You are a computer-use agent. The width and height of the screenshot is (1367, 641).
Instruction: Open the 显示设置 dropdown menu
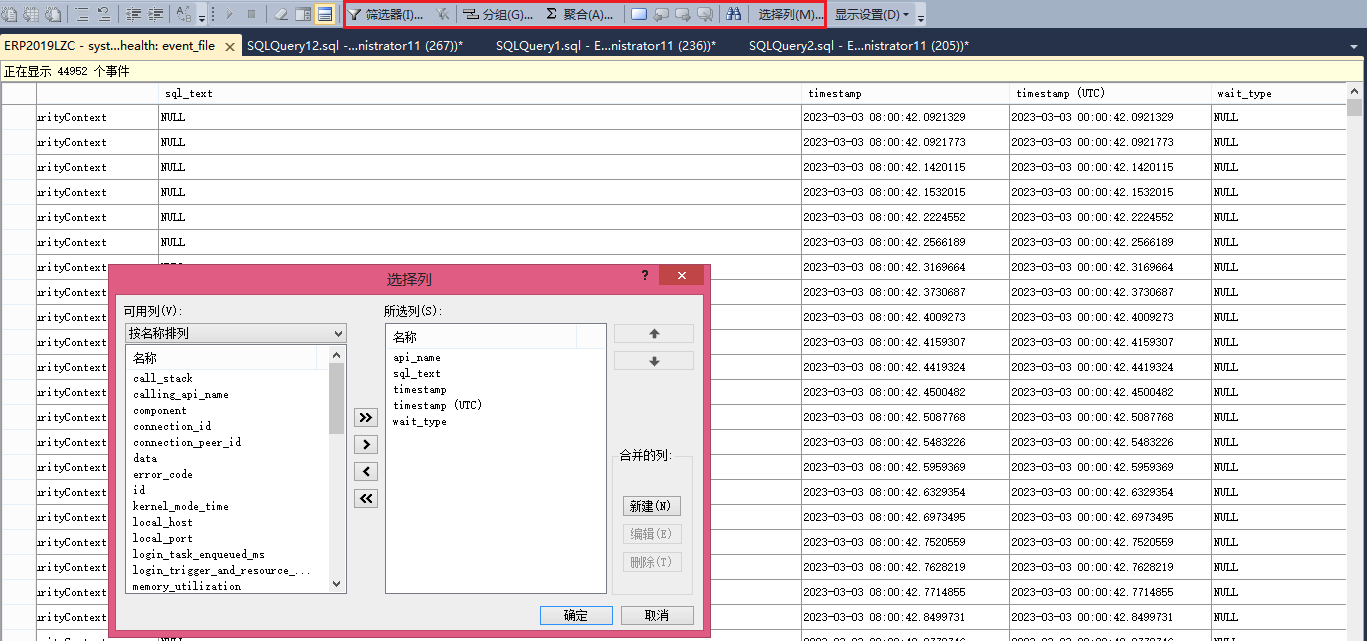point(872,15)
